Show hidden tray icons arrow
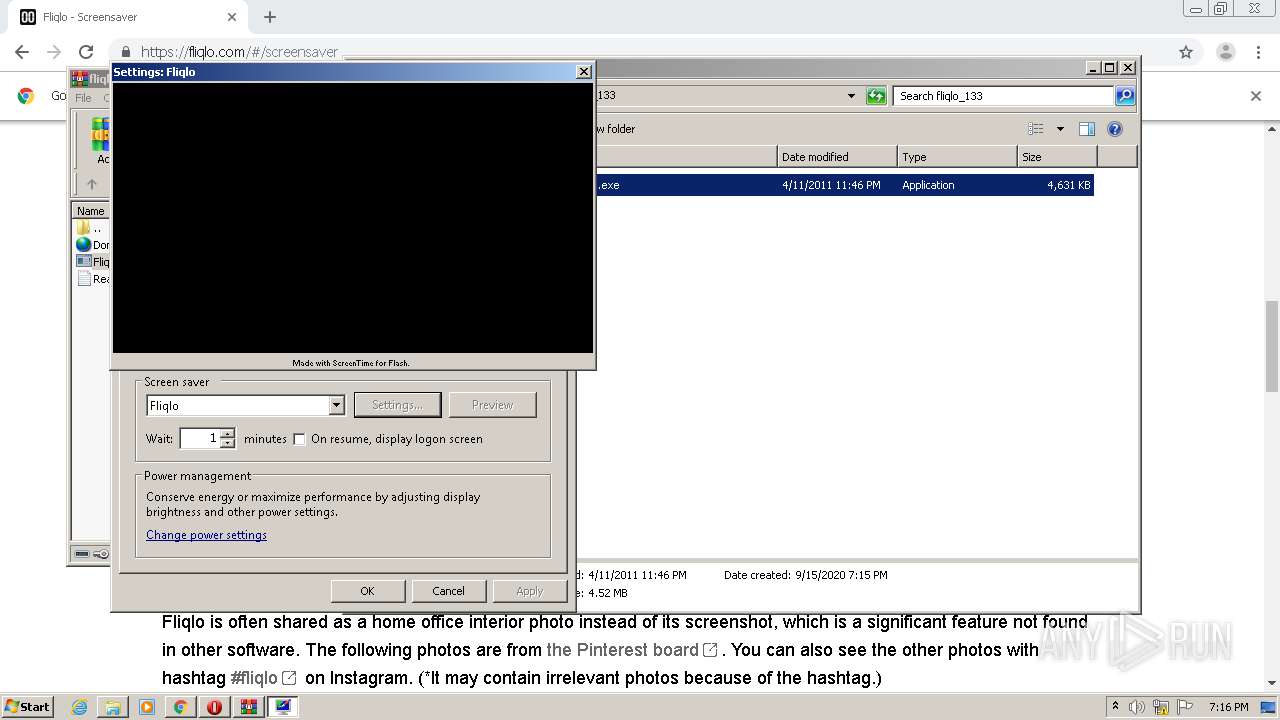1280x720 pixels. 1115,707
